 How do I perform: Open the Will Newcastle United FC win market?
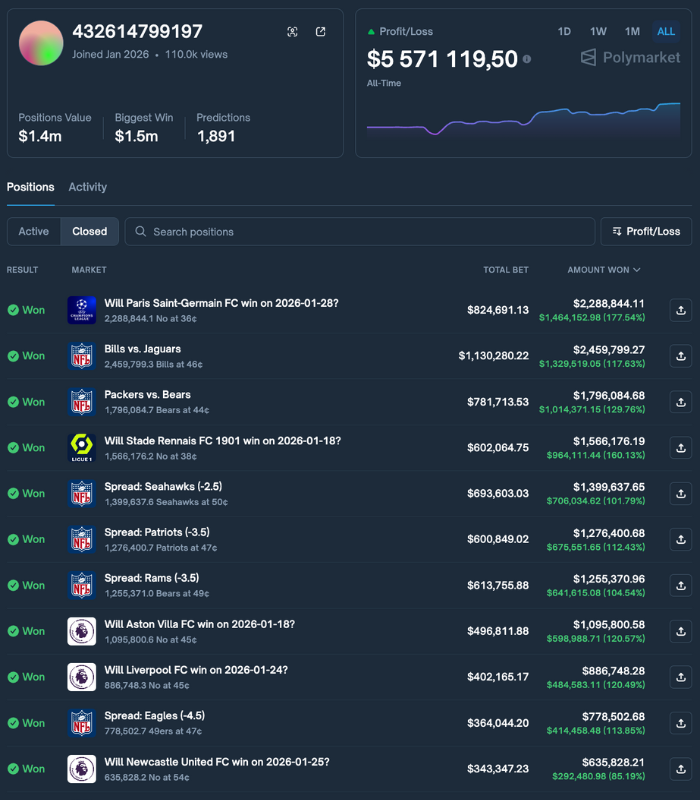217,762
